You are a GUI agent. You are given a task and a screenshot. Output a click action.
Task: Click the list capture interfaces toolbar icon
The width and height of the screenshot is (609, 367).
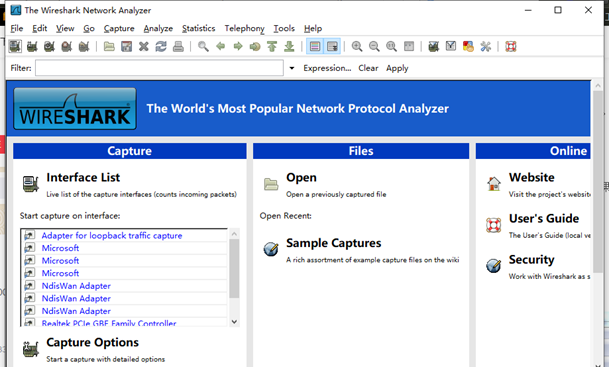(x=15, y=47)
